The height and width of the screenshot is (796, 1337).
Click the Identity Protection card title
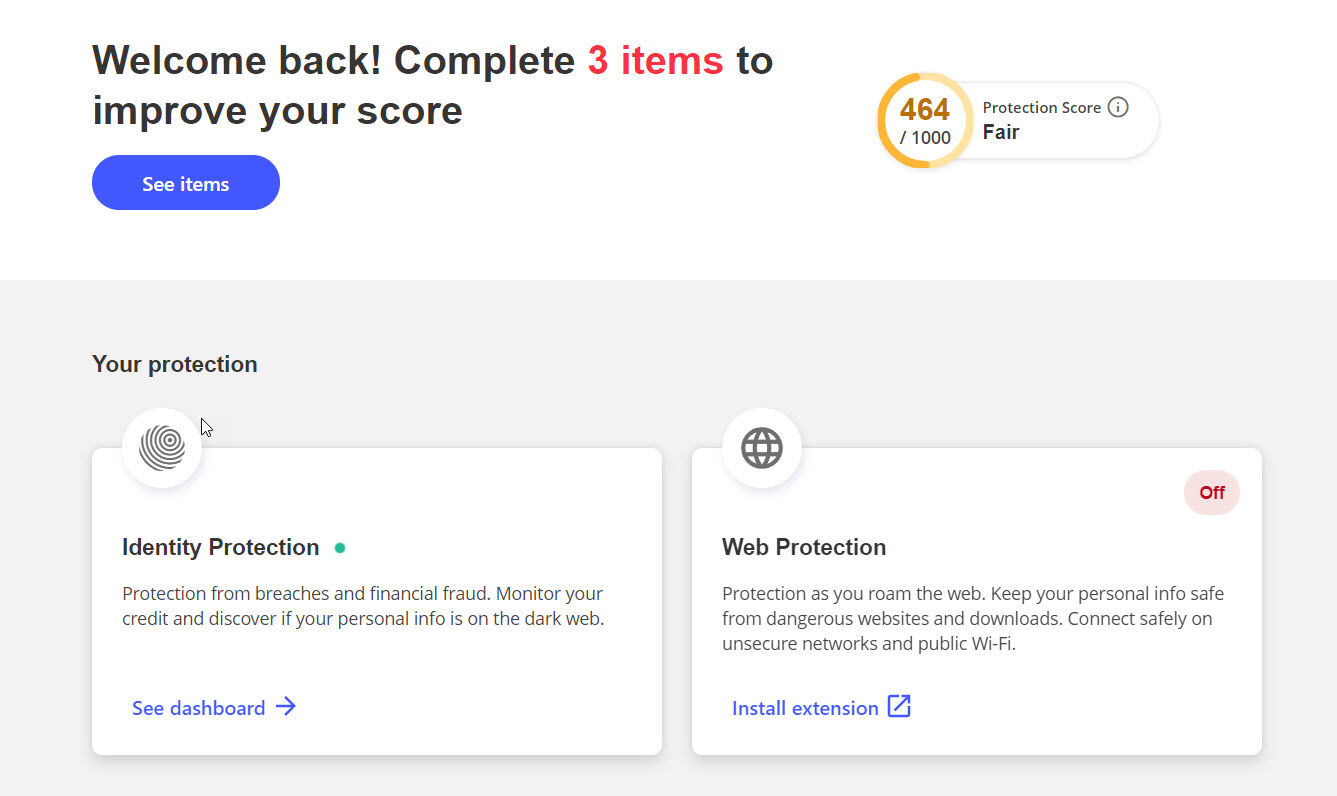pyautogui.click(x=221, y=547)
